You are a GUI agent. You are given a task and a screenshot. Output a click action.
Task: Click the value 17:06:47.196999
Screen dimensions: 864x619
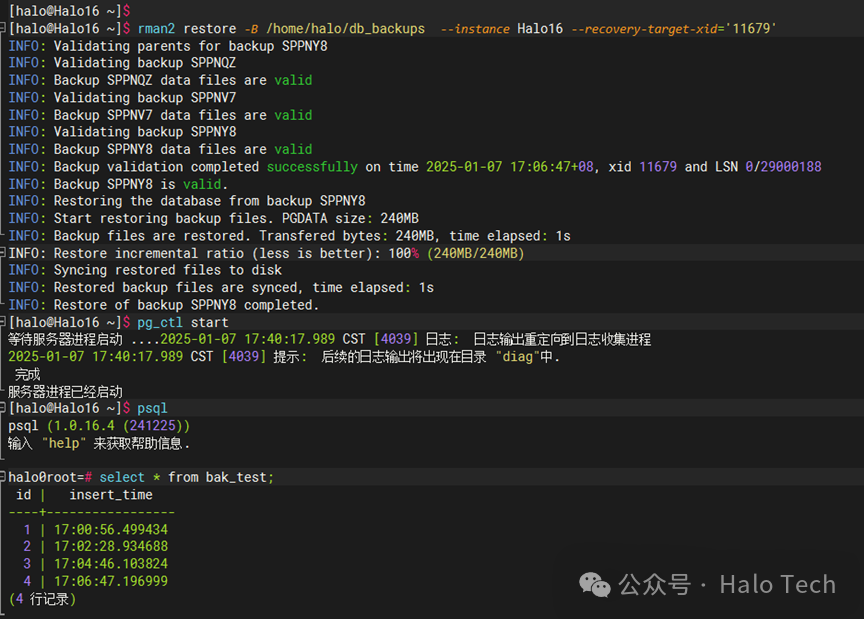(x=111, y=581)
